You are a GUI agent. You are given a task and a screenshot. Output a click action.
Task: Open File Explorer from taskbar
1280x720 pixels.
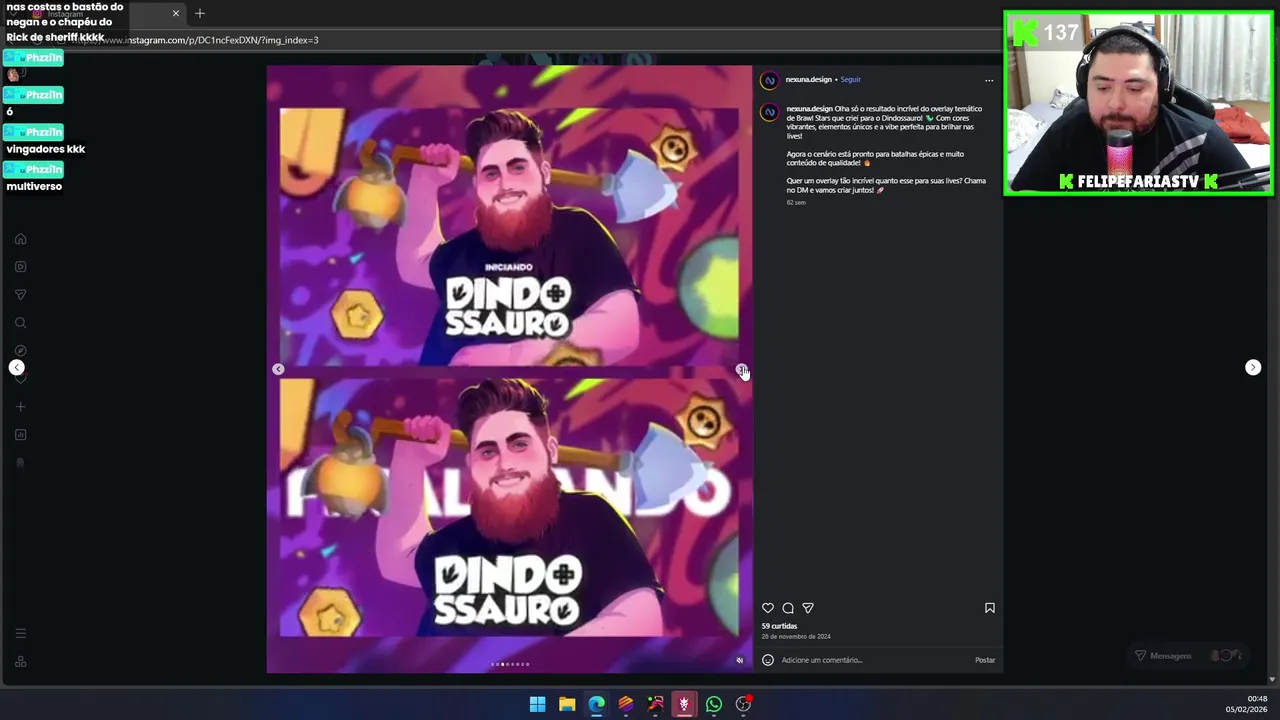tap(567, 704)
